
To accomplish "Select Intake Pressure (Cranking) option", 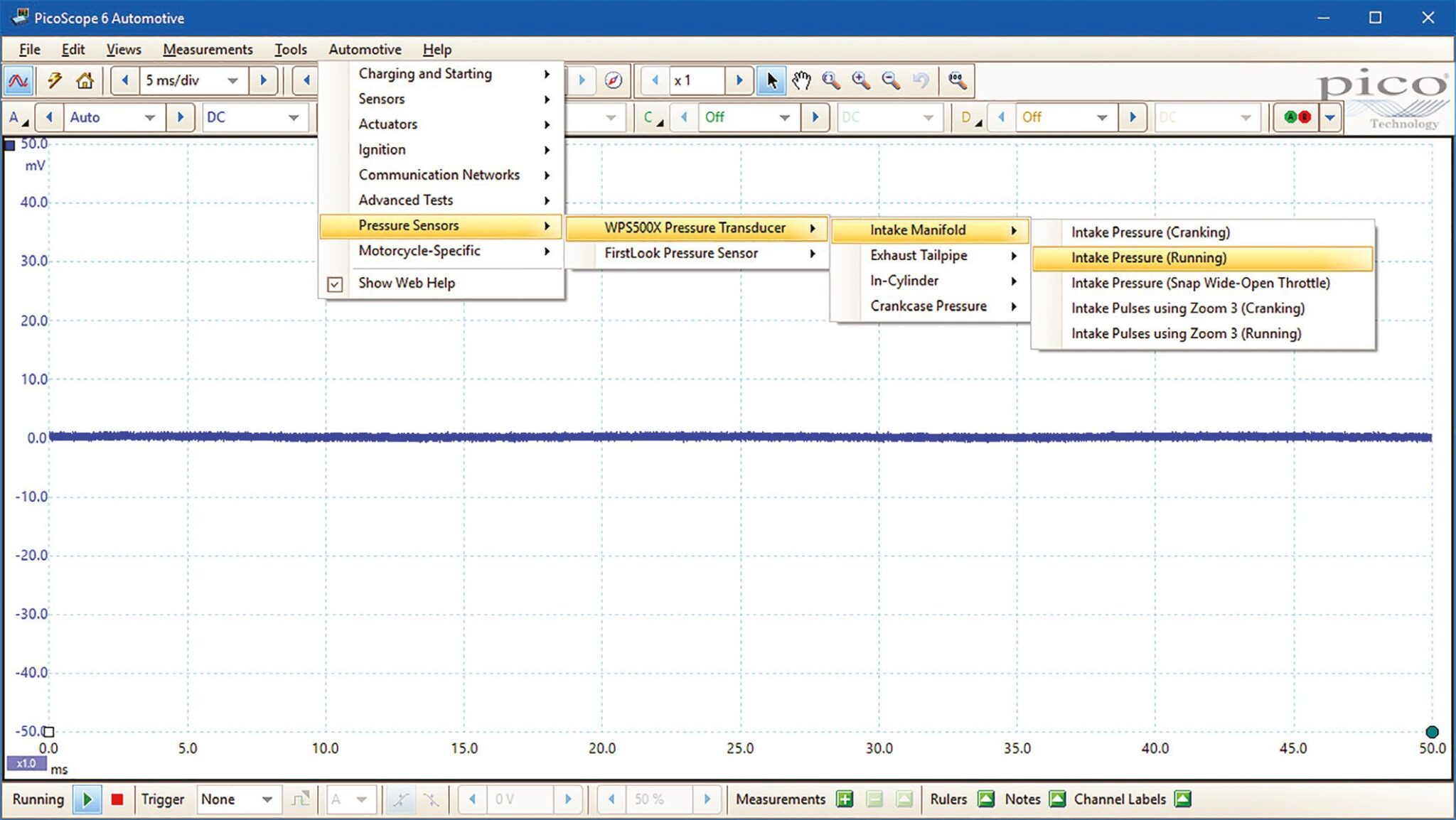I will point(1202,233).
